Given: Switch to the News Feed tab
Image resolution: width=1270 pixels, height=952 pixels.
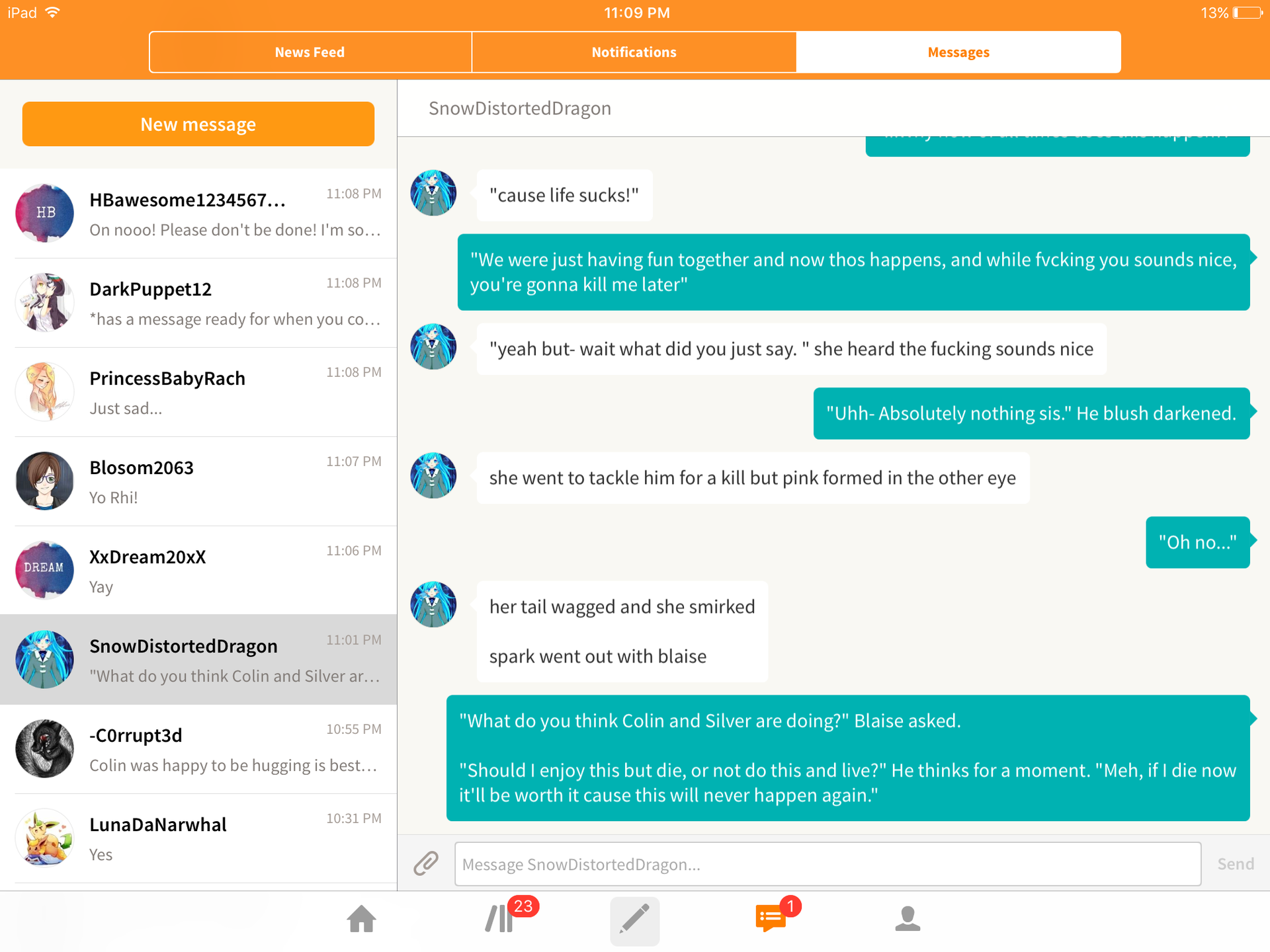Looking at the screenshot, I should coord(310,52).
